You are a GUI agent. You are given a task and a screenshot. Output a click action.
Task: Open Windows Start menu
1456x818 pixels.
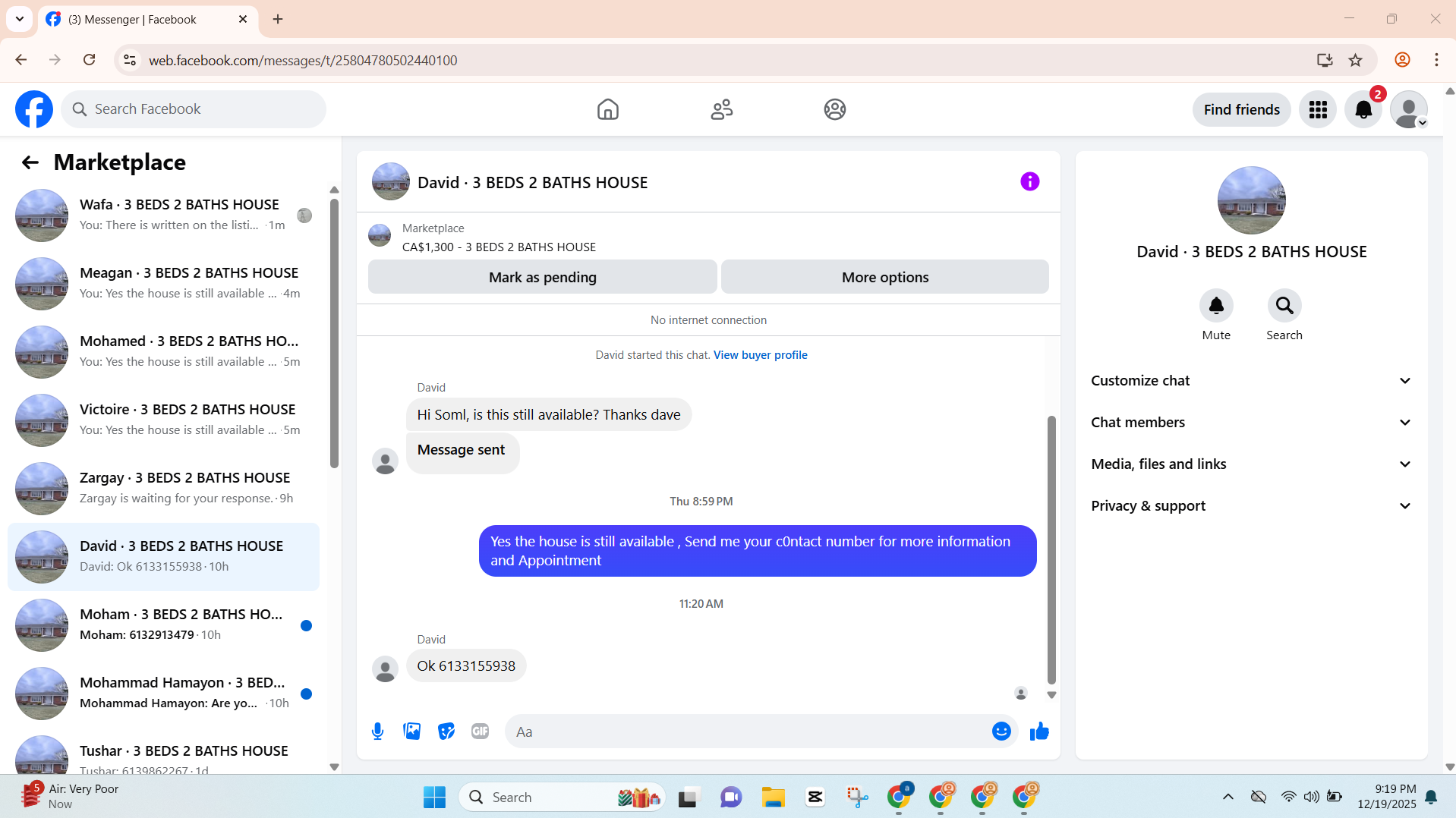point(434,797)
